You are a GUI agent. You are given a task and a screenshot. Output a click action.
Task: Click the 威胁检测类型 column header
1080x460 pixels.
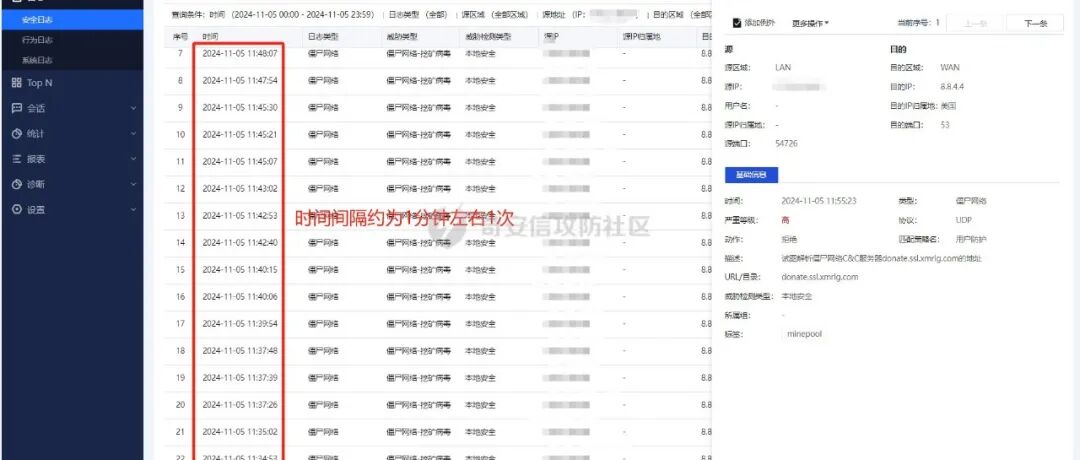488,36
